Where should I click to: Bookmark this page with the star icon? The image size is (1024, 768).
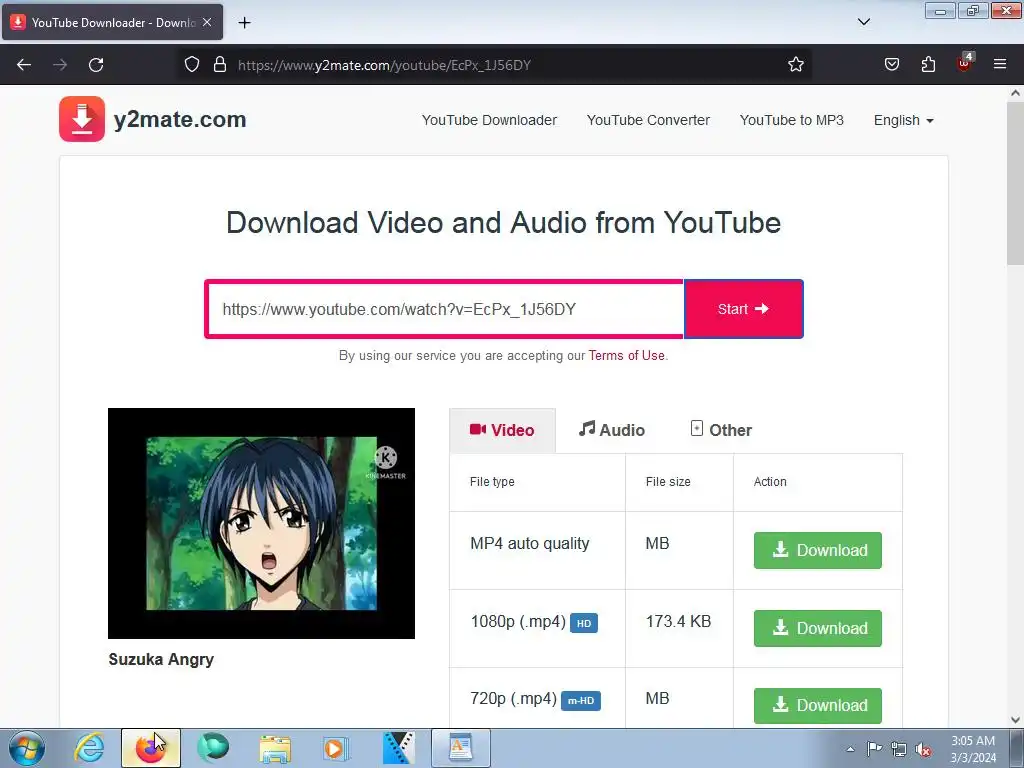(795, 65)
